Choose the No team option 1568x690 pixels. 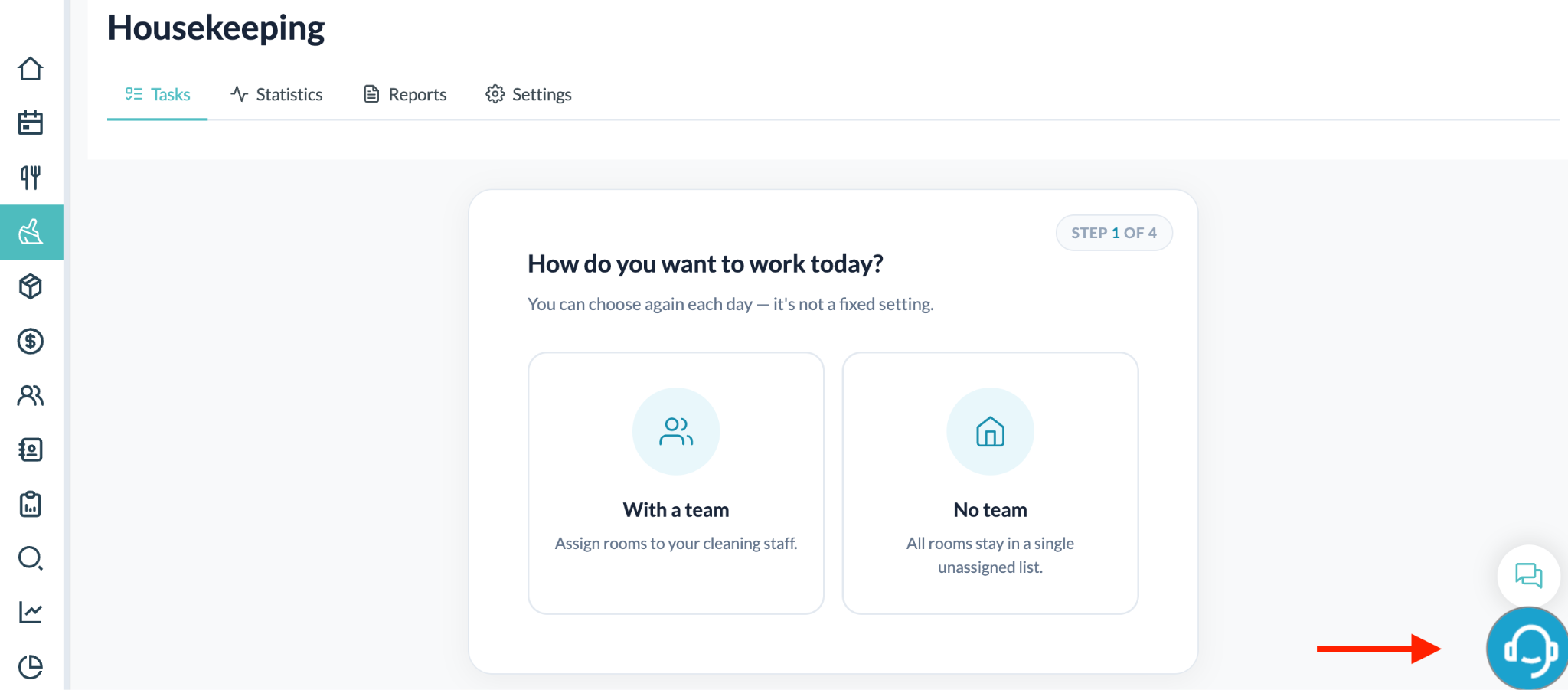[990, 482]
